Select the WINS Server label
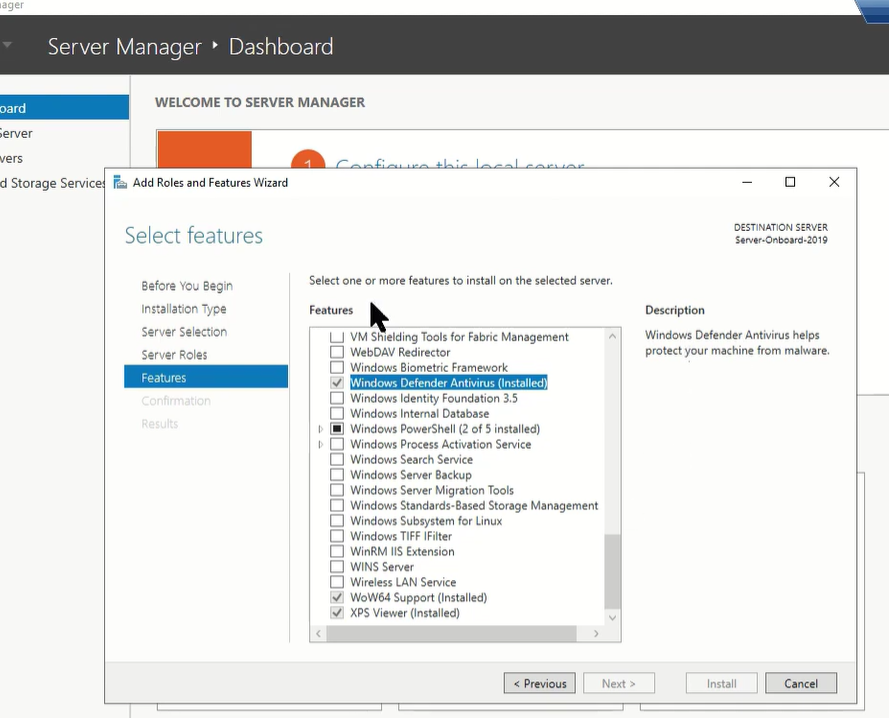The width and height of the screenshot is (889, 718). pyautogui.click(x=382, y=567)
